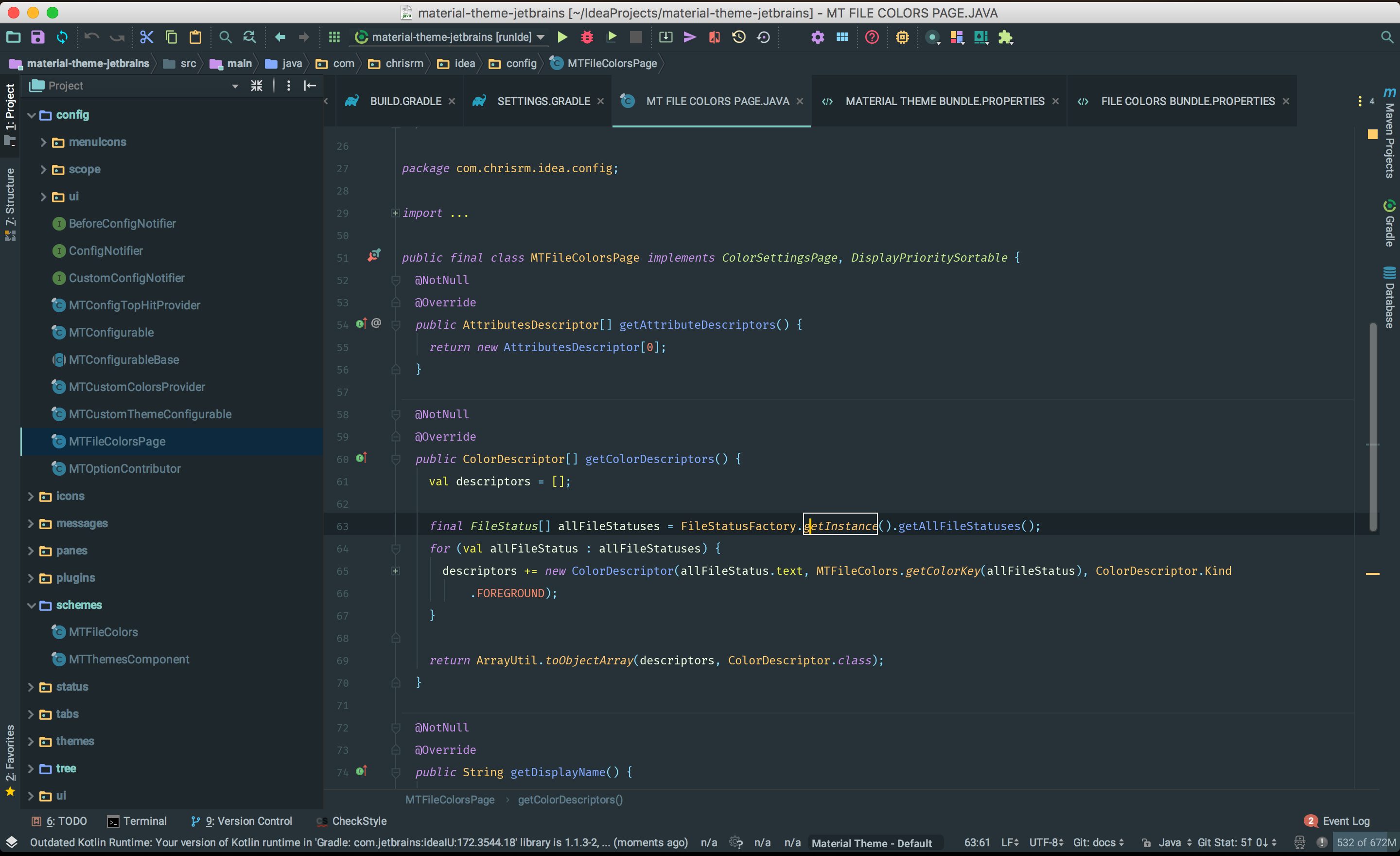Expand the config folder in project tree

[x=30, y=113]
